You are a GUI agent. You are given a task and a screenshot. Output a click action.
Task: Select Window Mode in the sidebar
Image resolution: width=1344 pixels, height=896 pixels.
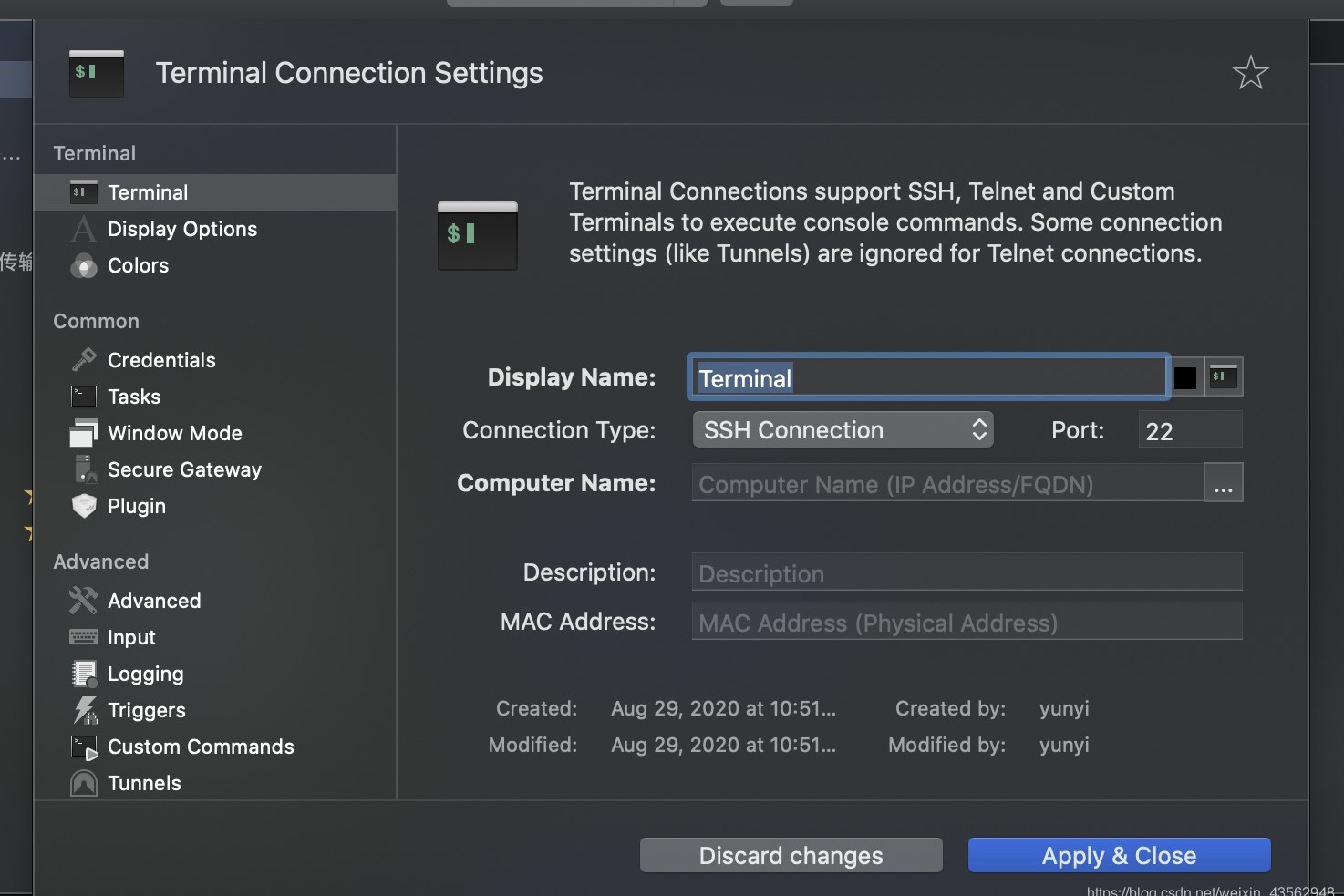pos(174,434)
